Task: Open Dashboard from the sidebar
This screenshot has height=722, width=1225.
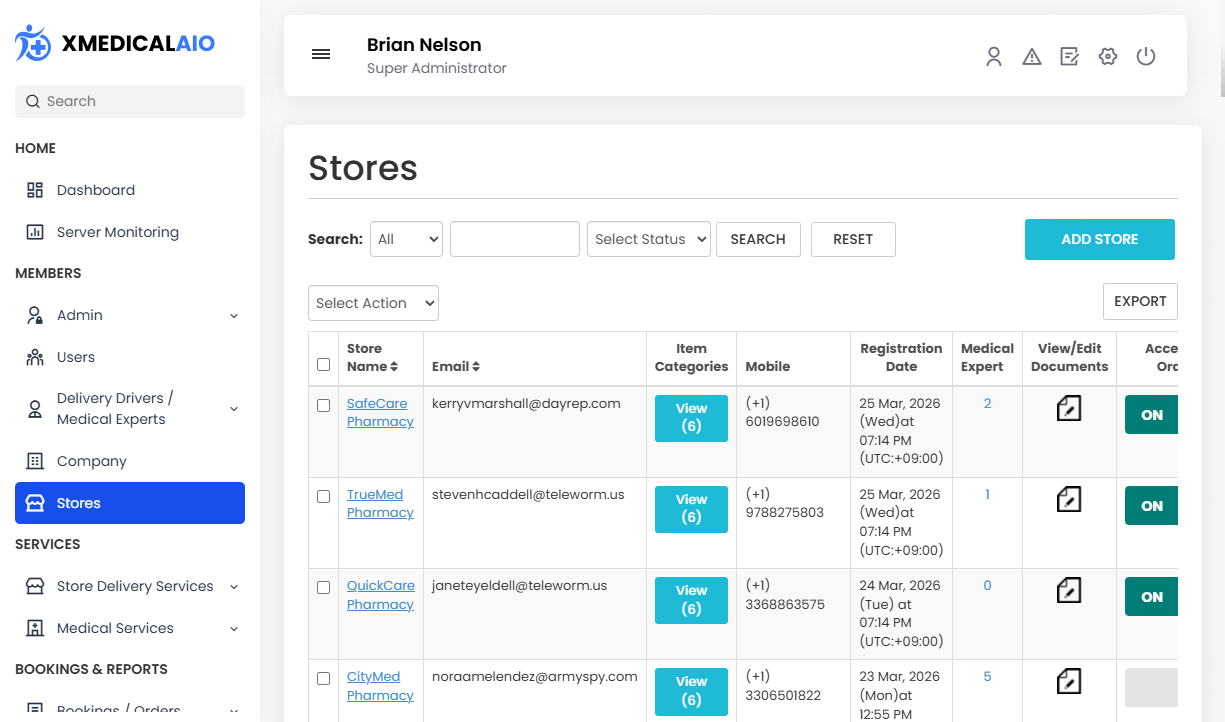Action: pyautogui.click(x=95, y=190)
